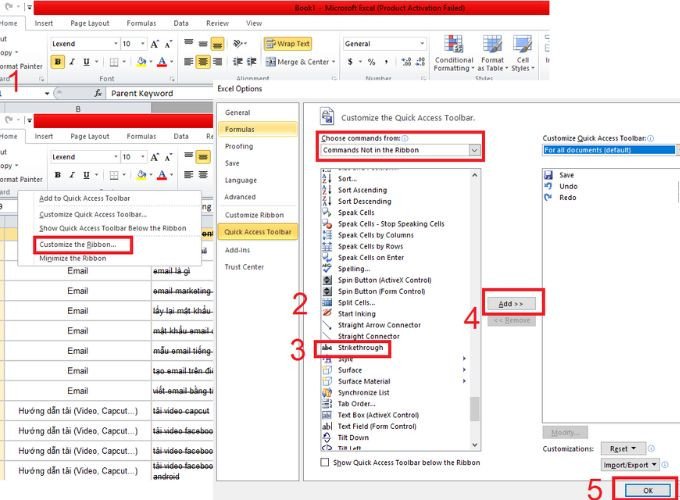Select Show Quick Access Toolbar Below the Ribbon

[x=113, y=228]
